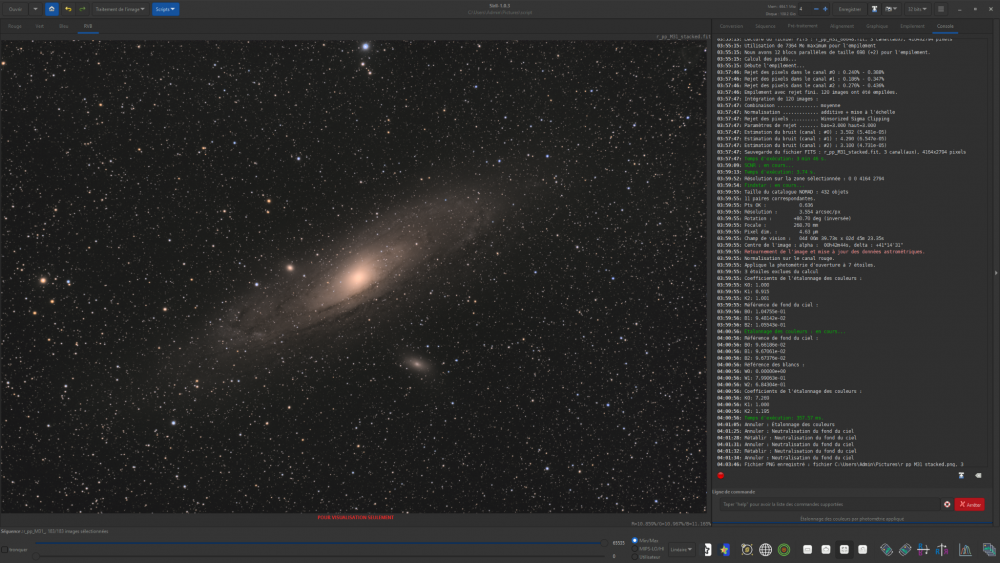Clear the console output icon
This screenshot has height=563, width=1000.
coord(978,476)
